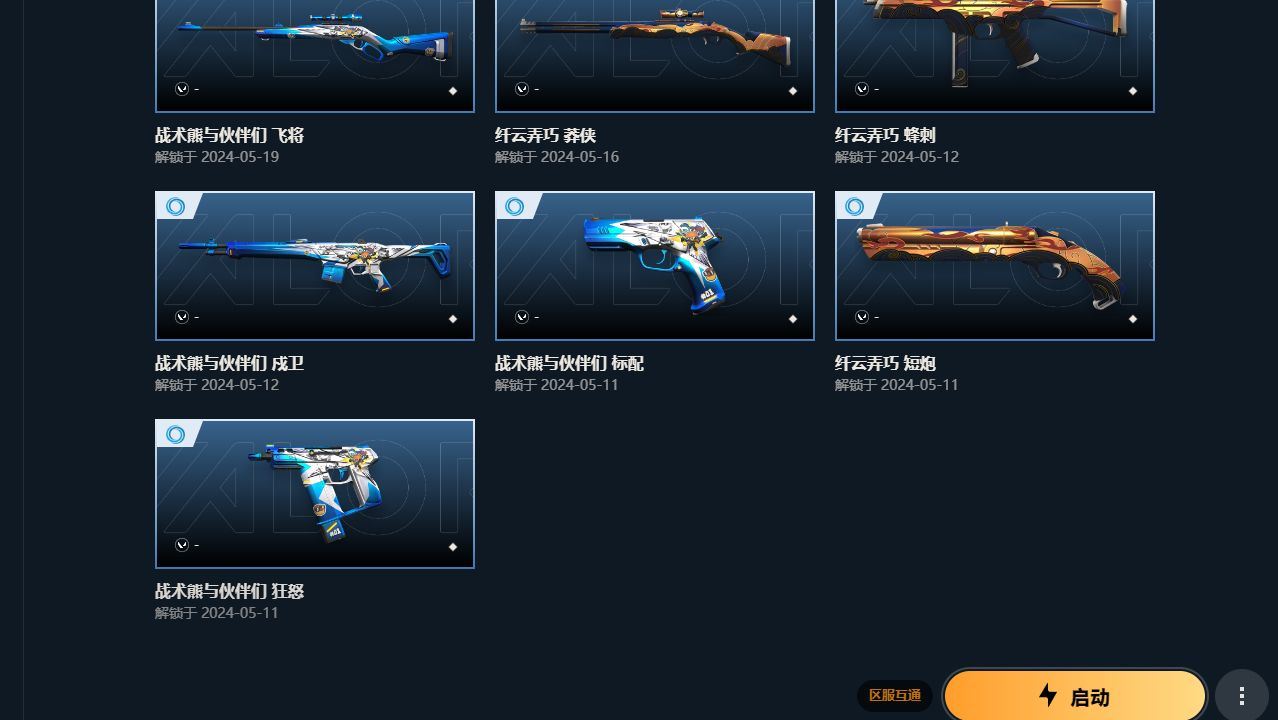Viewport: 1278px width, 720px height.
Task: Click circular badge icon on 短炮 shotgun card
Action: pos(855,207)
